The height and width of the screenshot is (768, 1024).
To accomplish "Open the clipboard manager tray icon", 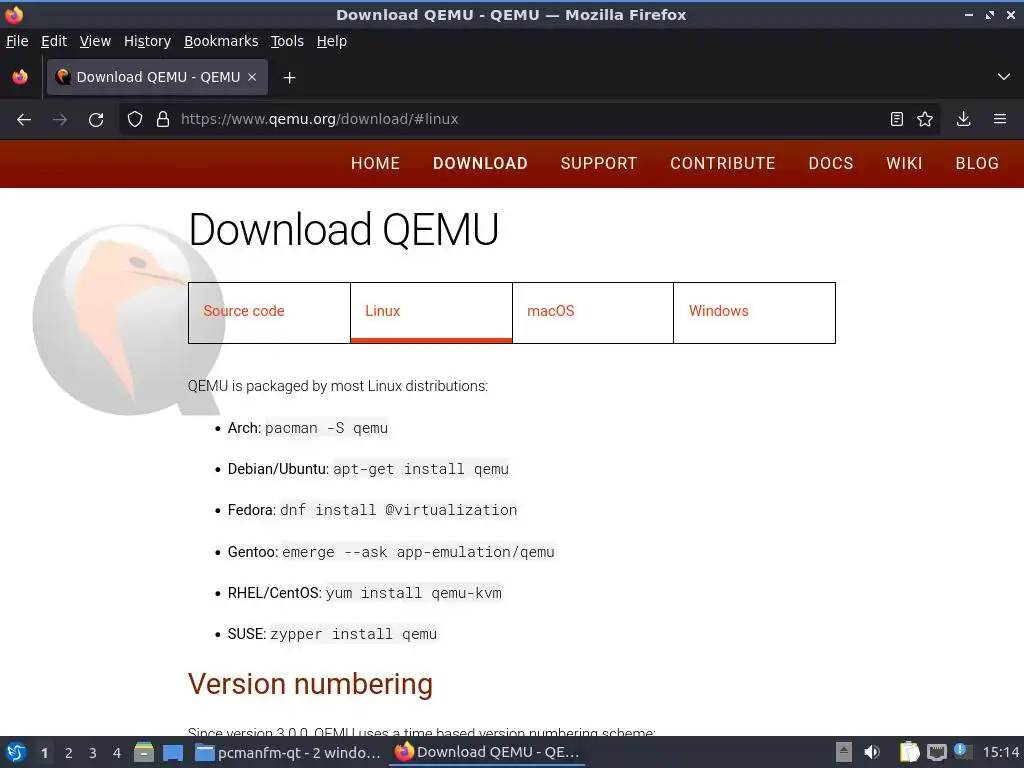I will (x=910, y=752).
